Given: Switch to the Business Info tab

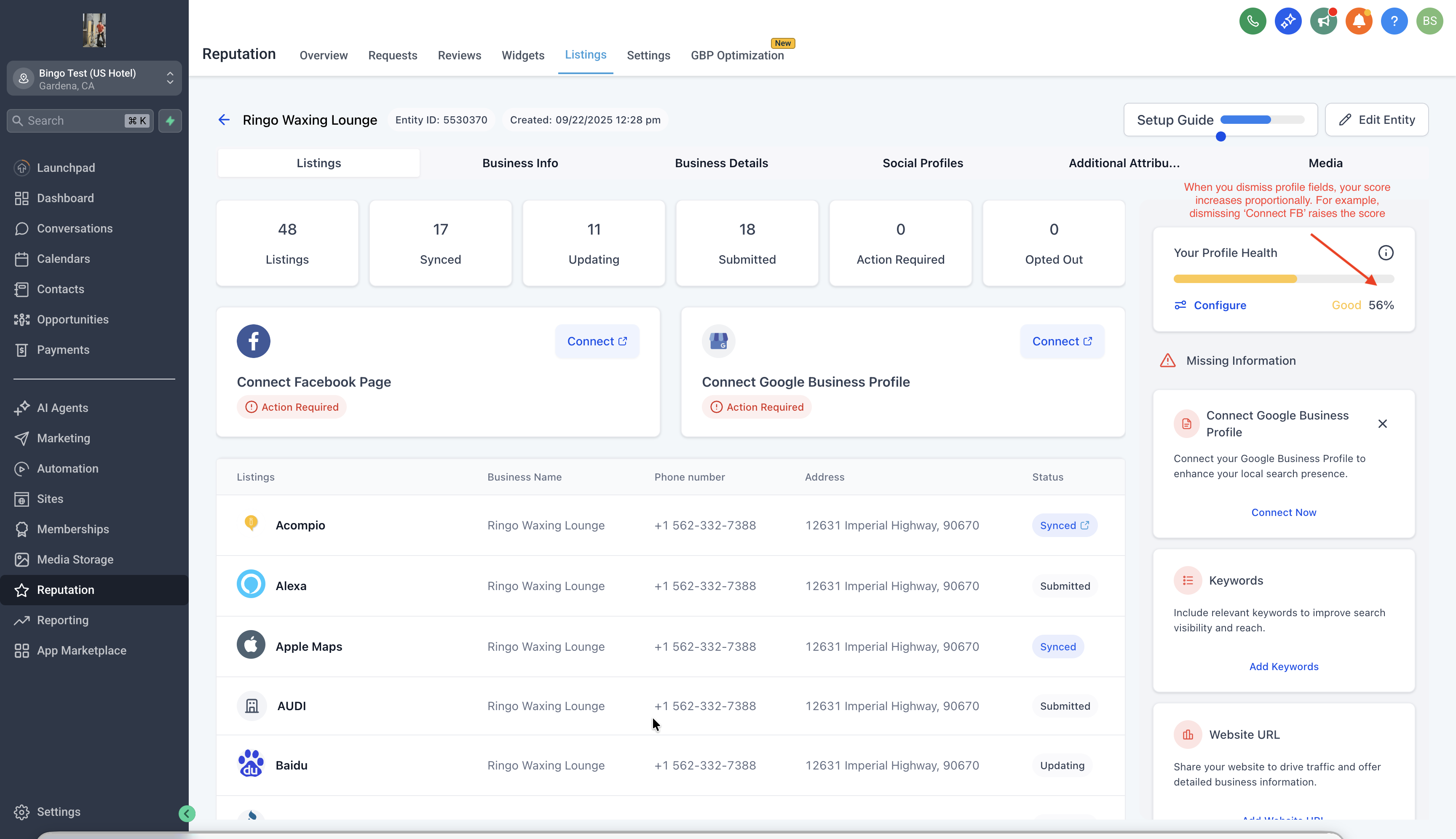Looking at the screenshot, I should pos(520,163).
